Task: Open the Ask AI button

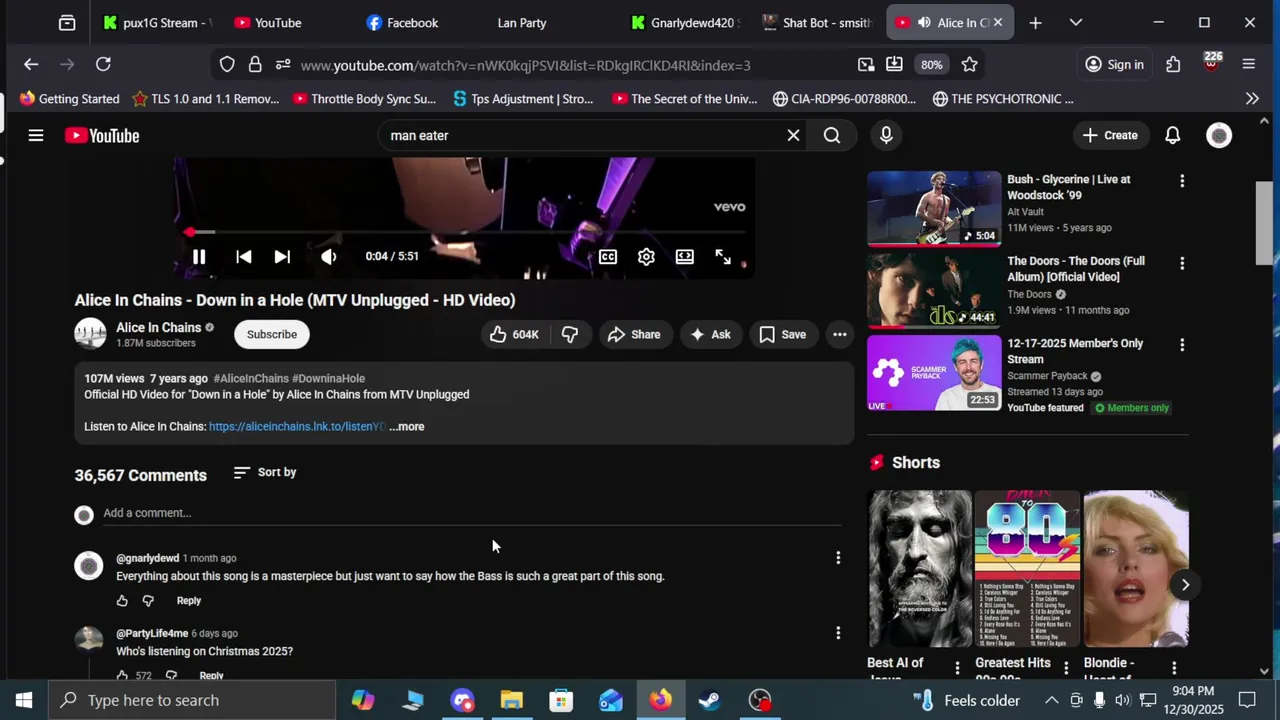Action: (711, 335)
